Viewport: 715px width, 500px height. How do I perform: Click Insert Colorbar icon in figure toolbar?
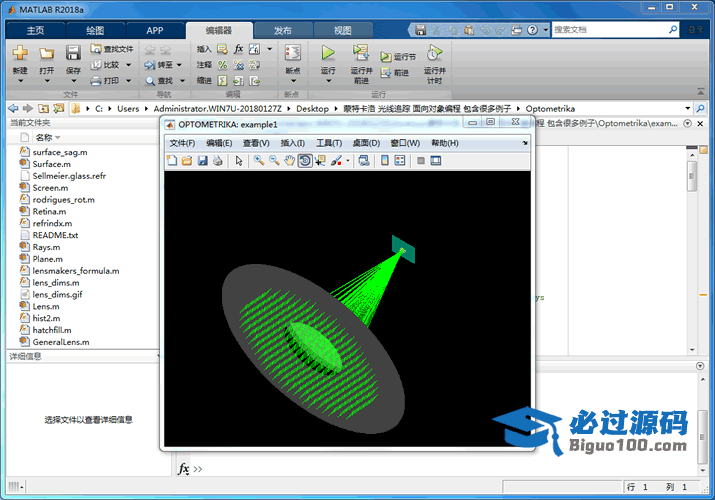coord(385,160)
